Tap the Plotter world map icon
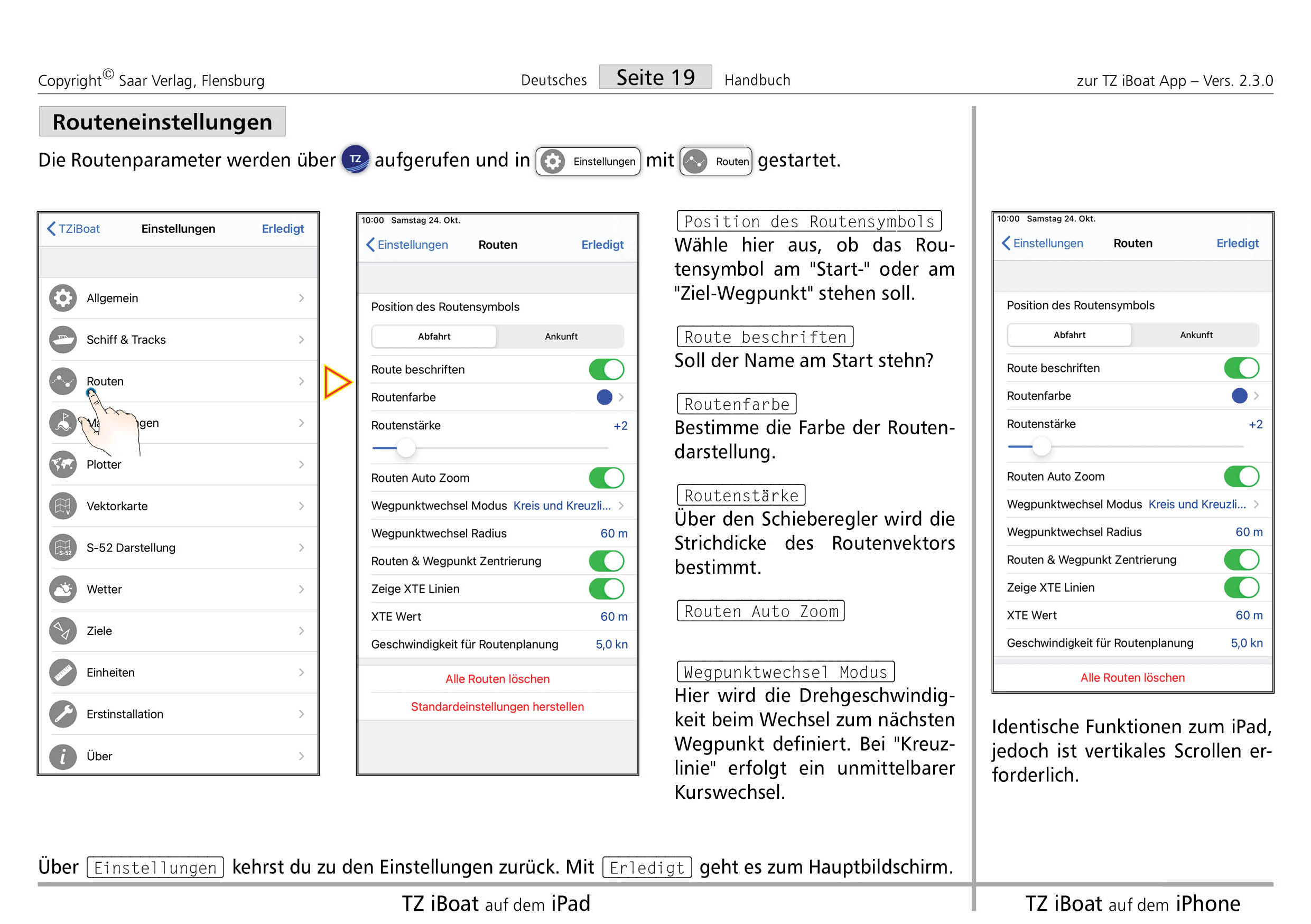1311x924 pixels. click(x=63, y=464)
